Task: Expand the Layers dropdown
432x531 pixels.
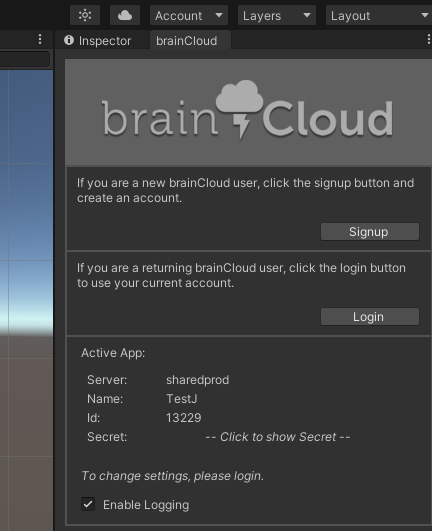Action: point(277,15)
